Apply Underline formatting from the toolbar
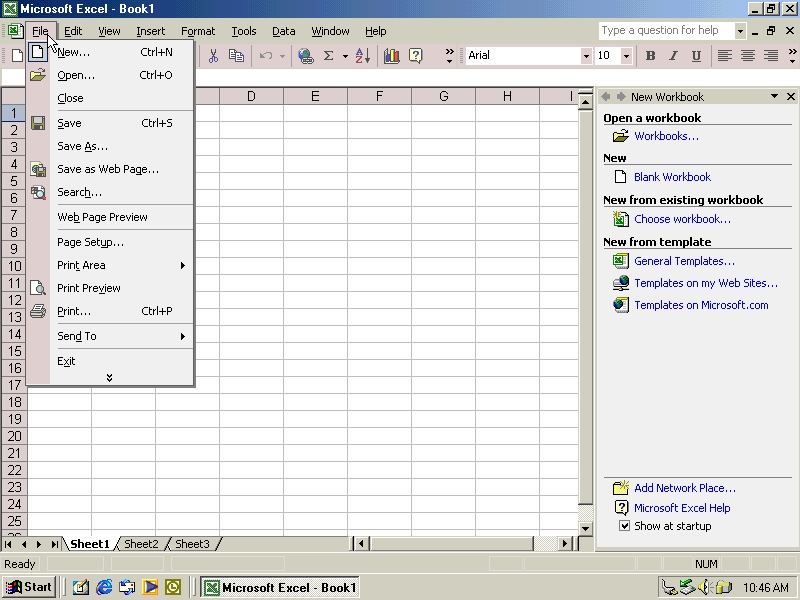Screen dimensions: 800x600 click(696, 56)
